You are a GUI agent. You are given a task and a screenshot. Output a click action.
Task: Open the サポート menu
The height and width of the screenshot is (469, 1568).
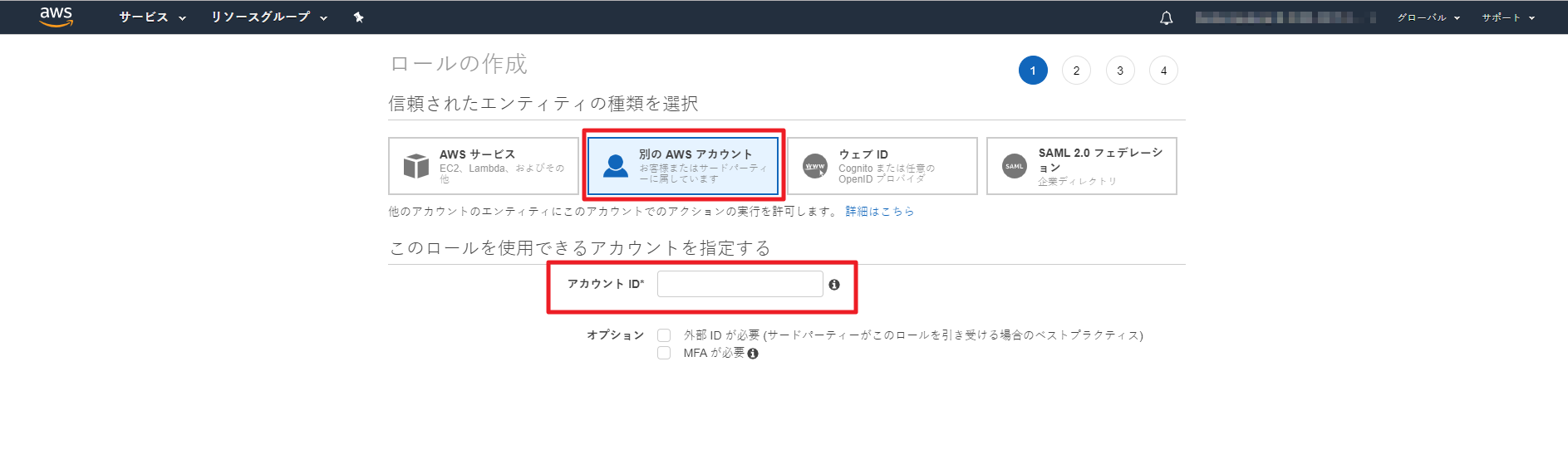click(1507, 17)
